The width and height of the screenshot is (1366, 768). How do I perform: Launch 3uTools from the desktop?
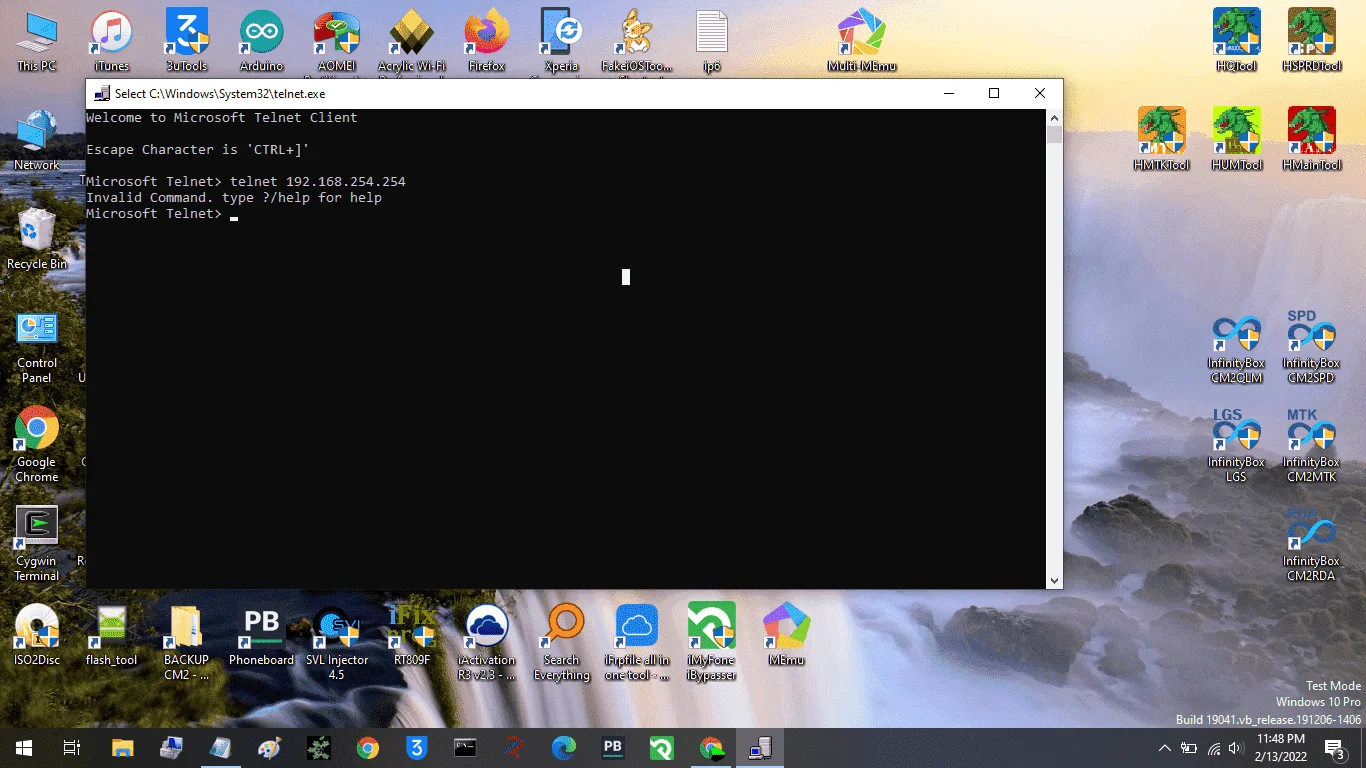click(187, 41)
